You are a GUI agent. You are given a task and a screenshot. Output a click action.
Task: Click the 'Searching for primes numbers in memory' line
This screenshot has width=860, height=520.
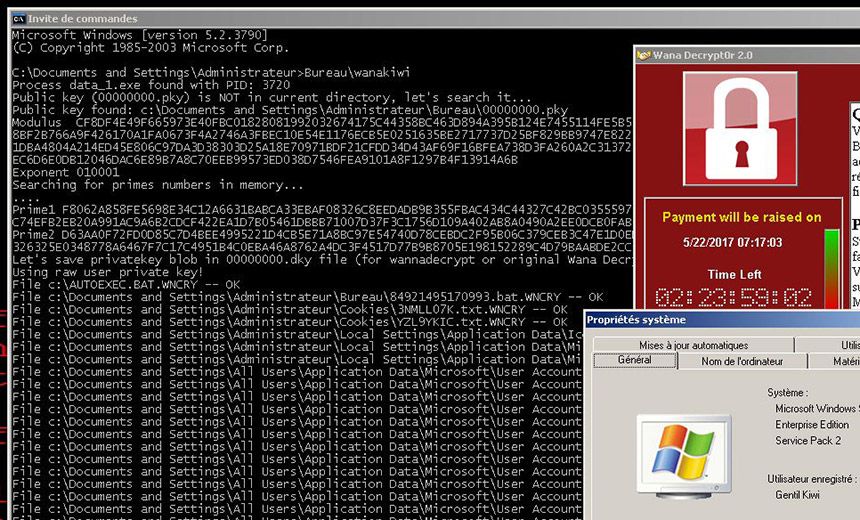(157, 185)
